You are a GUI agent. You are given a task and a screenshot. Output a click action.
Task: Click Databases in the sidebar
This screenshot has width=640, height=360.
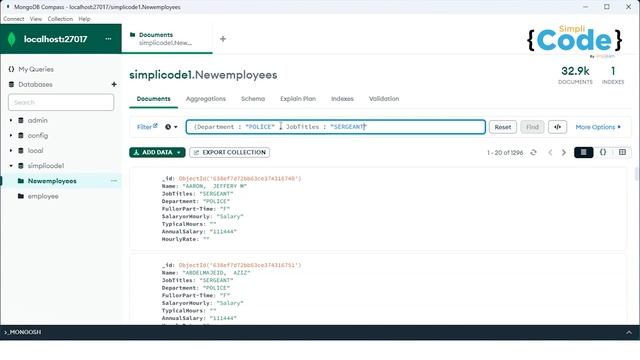click(x=35, y=84)
